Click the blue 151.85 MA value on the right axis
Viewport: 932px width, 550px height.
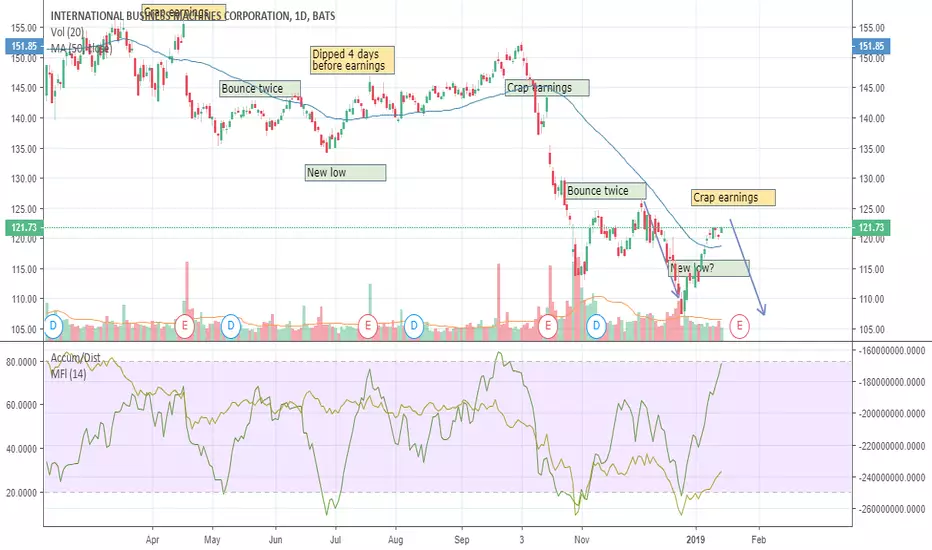click(x=871, y=46)
